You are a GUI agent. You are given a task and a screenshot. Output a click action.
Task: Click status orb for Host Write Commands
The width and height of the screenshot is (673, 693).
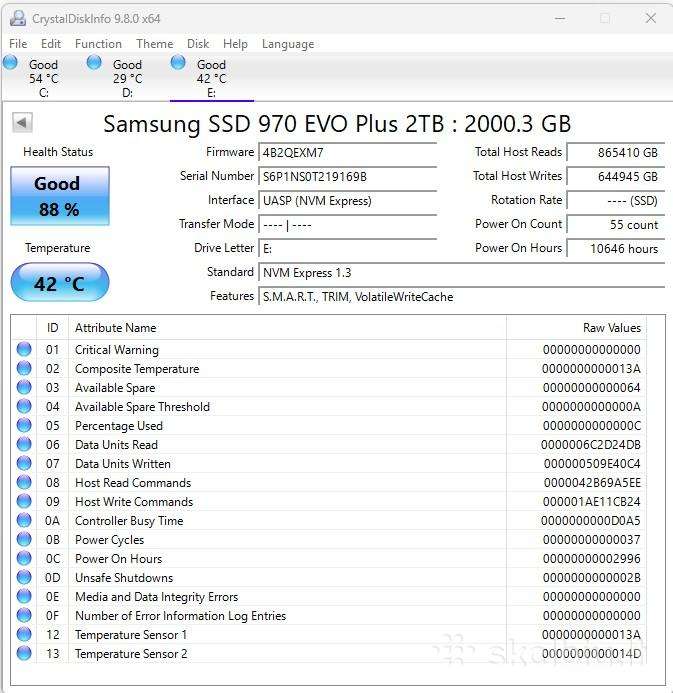tap(24, 501)
